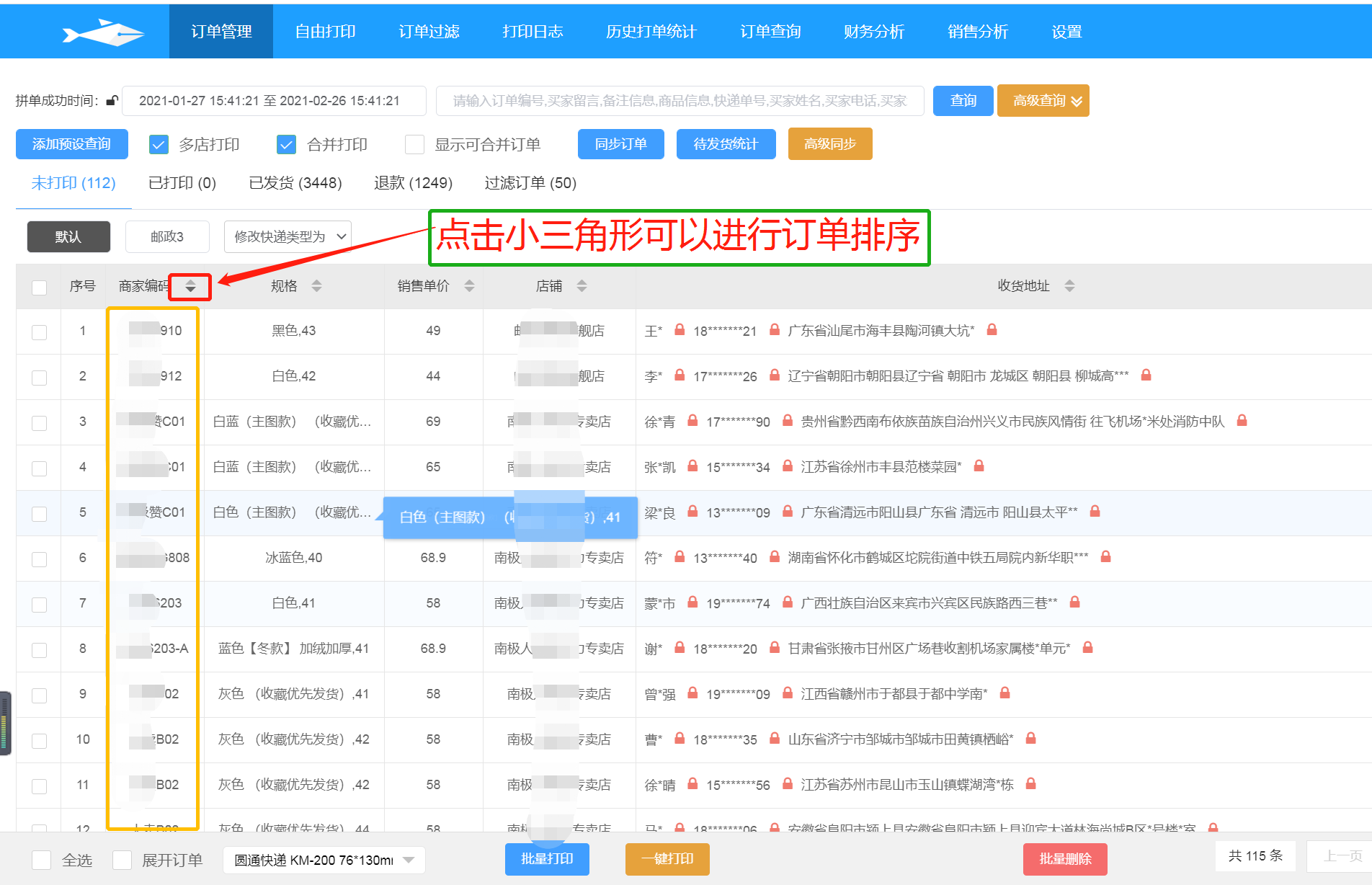Expand the 高级查询 dropdown button
Image resolution: width=1372 pixels, height=885 pixels.
(x=1043, y=101)
